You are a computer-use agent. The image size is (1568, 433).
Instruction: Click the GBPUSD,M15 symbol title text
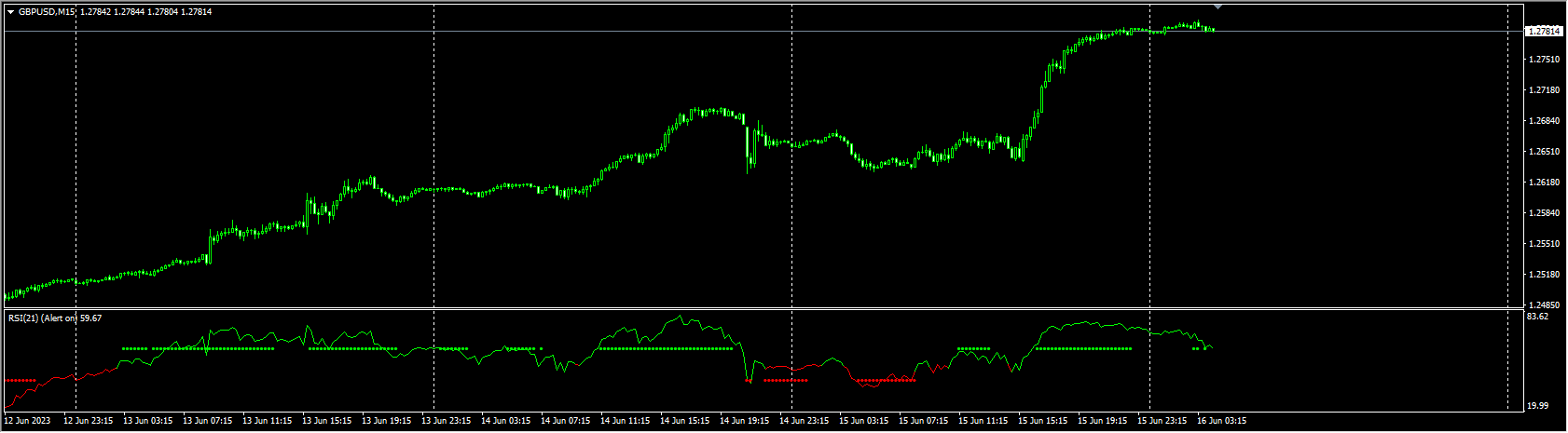(x=47, y=12)
